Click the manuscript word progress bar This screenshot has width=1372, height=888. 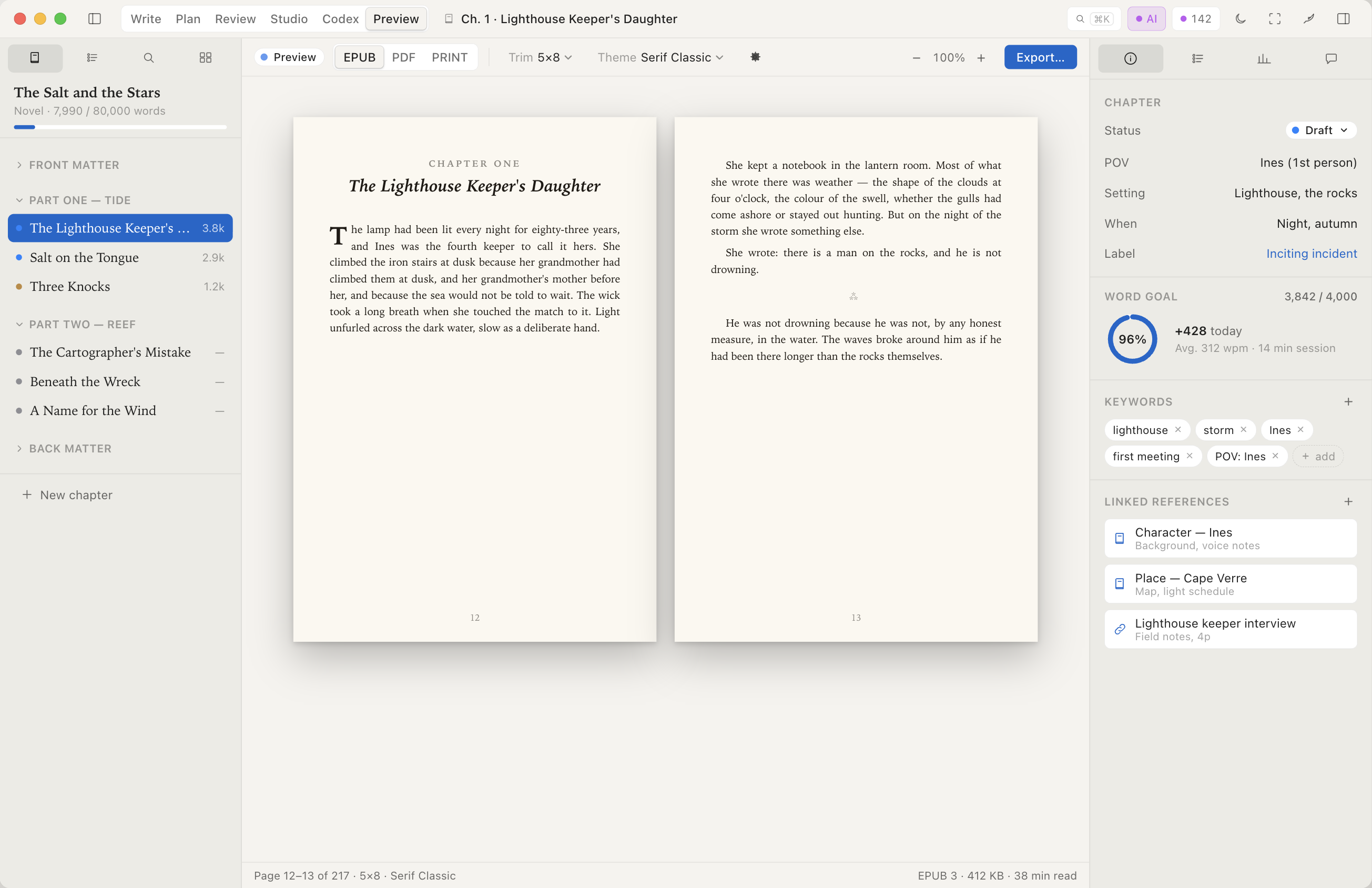(120, 127)
